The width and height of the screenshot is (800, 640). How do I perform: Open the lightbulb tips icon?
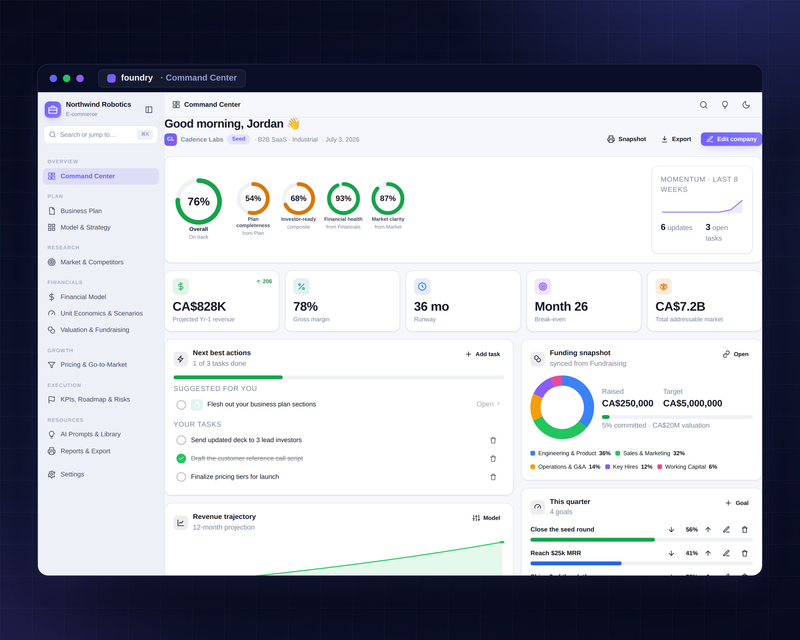724,105
